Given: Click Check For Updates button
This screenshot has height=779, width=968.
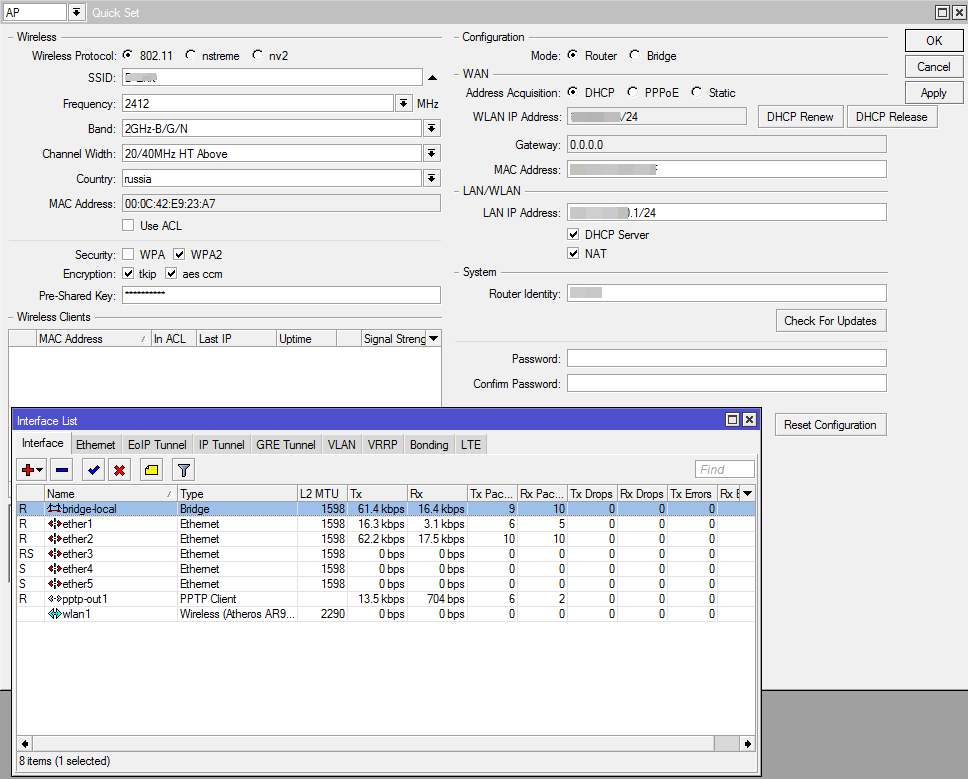Looking at the screenshot, I should tap(830, 320).
